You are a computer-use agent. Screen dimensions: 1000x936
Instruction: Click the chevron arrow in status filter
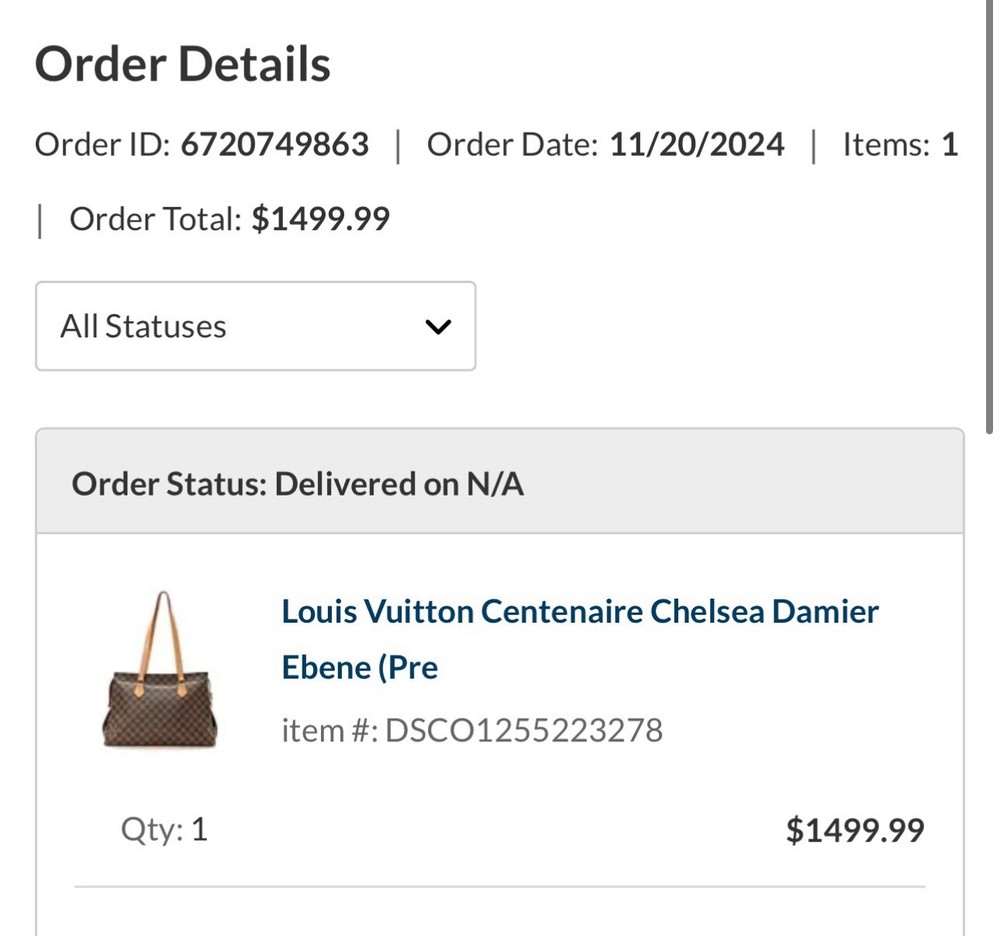[x=438, y=327]
